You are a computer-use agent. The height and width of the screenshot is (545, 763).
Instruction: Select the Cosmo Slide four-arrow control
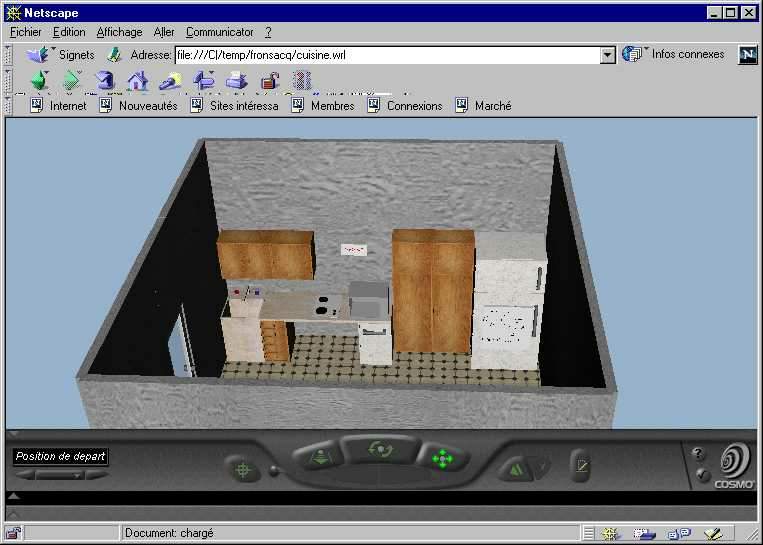pyautogui.click(x=441, y=460)
